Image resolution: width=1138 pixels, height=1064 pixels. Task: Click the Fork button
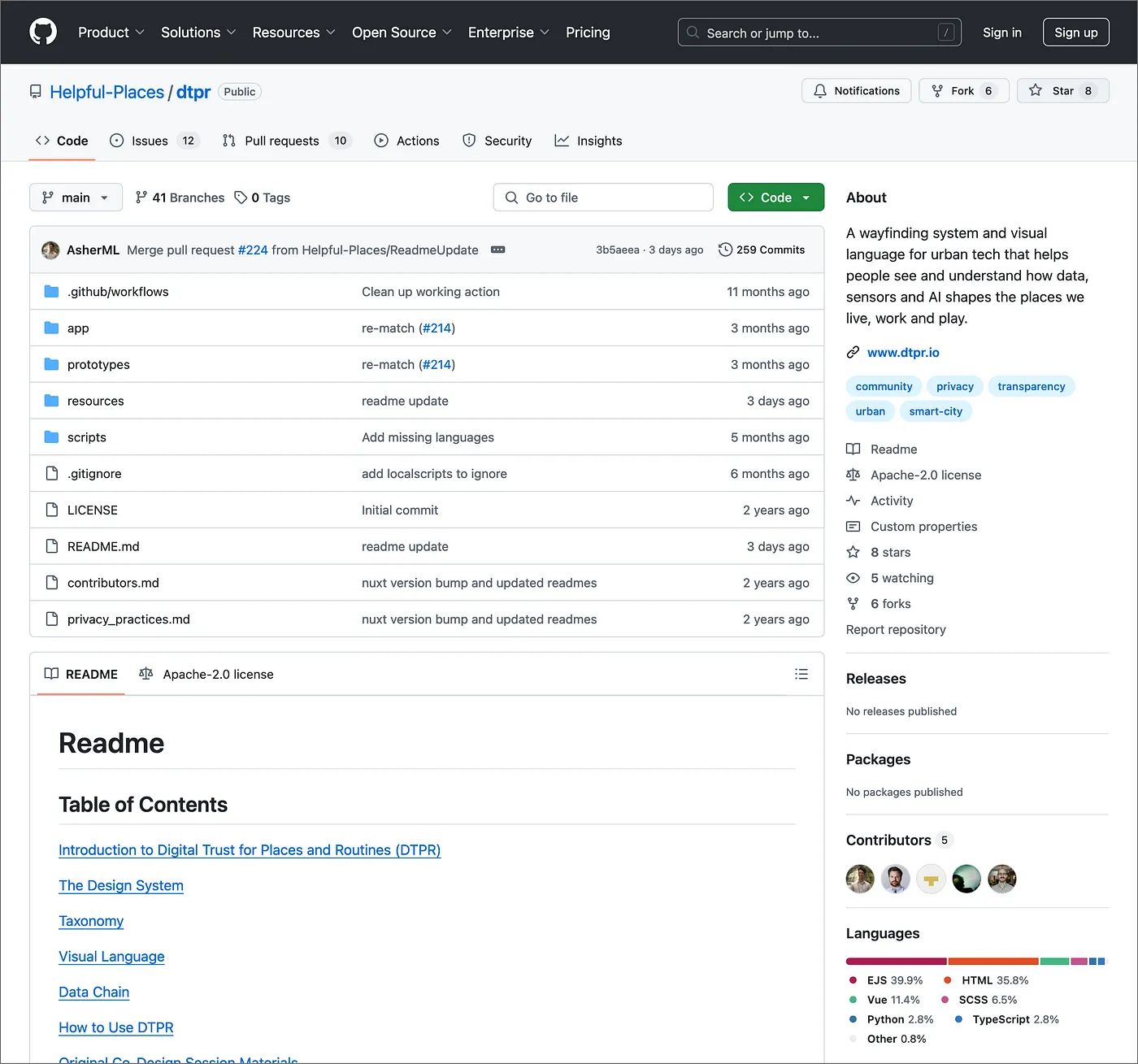(x=963, y=90)
